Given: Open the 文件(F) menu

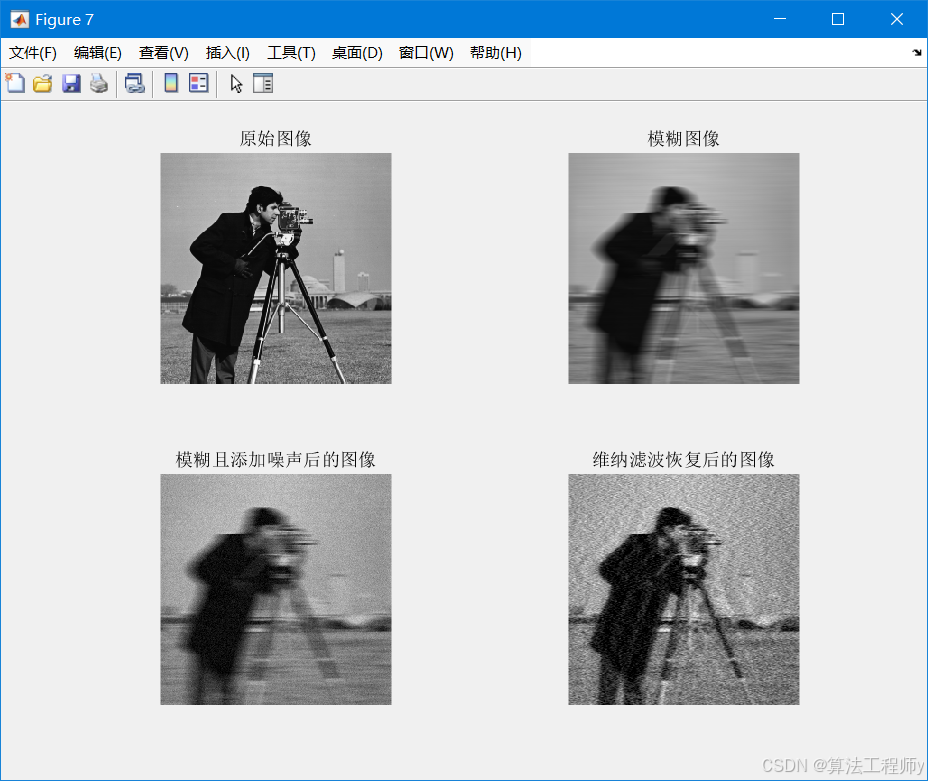Looking at the screenshot, I should pyautogui.click(x=33, y=53).
